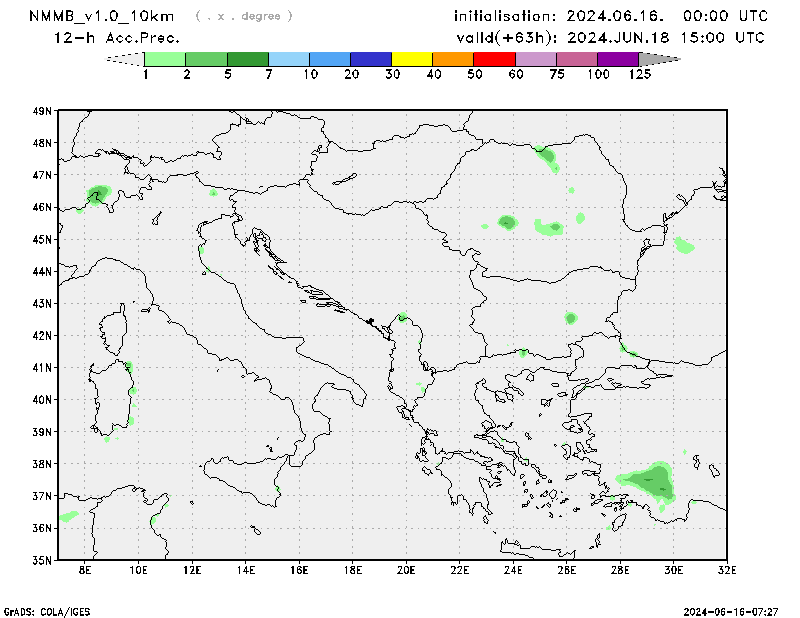800x618 pixels.
Task: Click the 32E longitude axis label
Action: [x=727, y=570]
